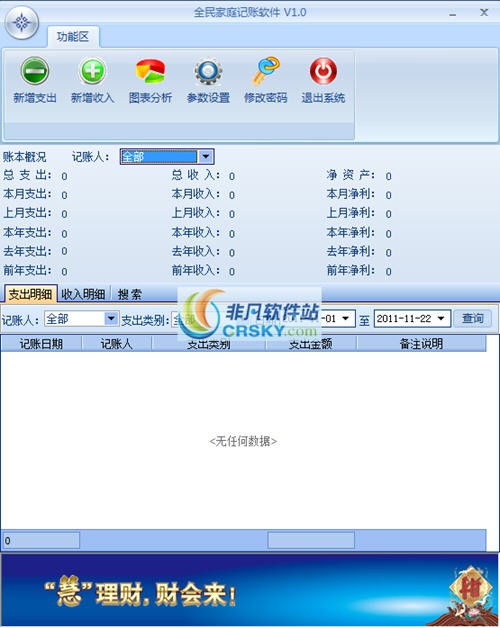
Task: Switch to the 收入明细 tab
Action: click(x=83, y=294)
